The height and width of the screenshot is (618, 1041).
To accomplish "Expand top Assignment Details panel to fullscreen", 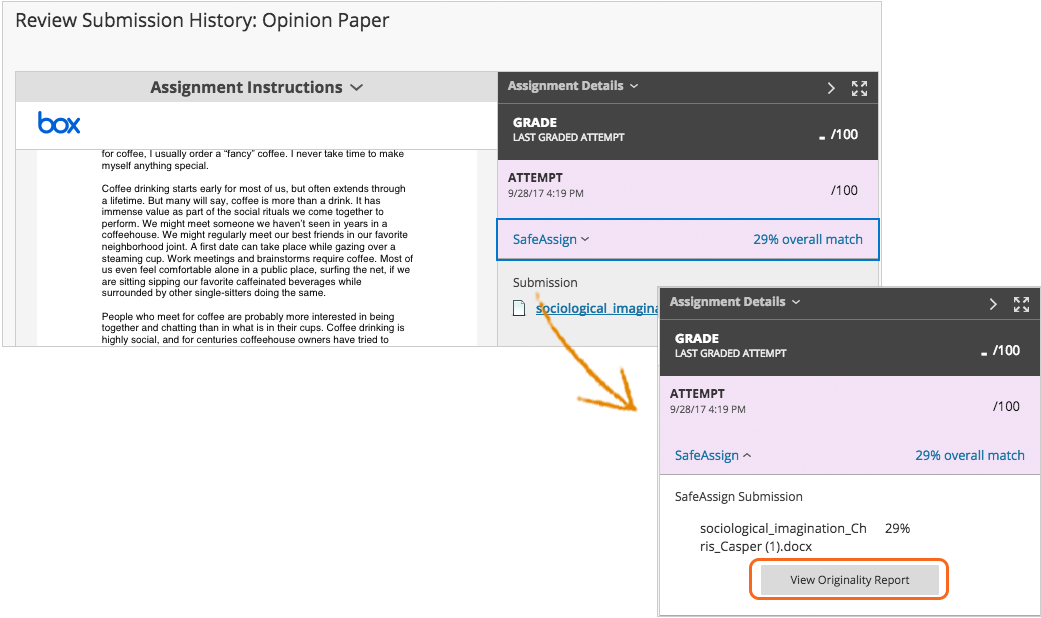I will tap(859, 88).
